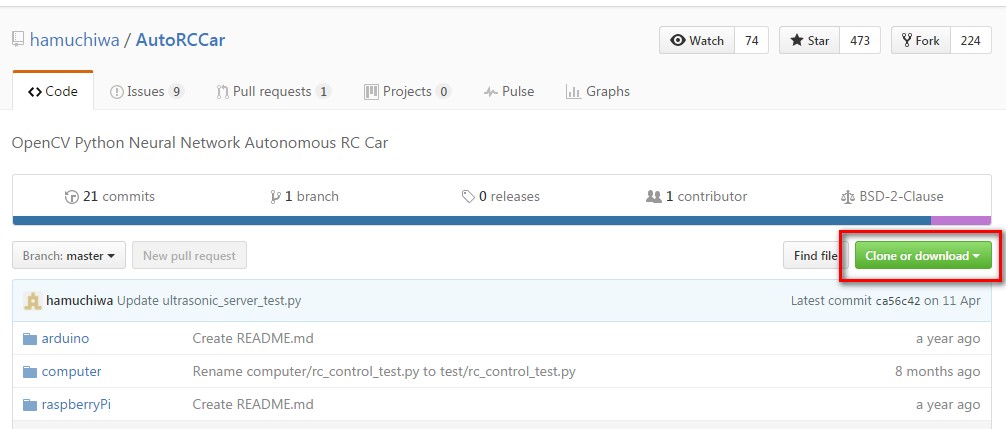The height and width of the screenshot is (429, 1006).
Task: Switch to the Issues tab
Action: (x=147, y=92)
